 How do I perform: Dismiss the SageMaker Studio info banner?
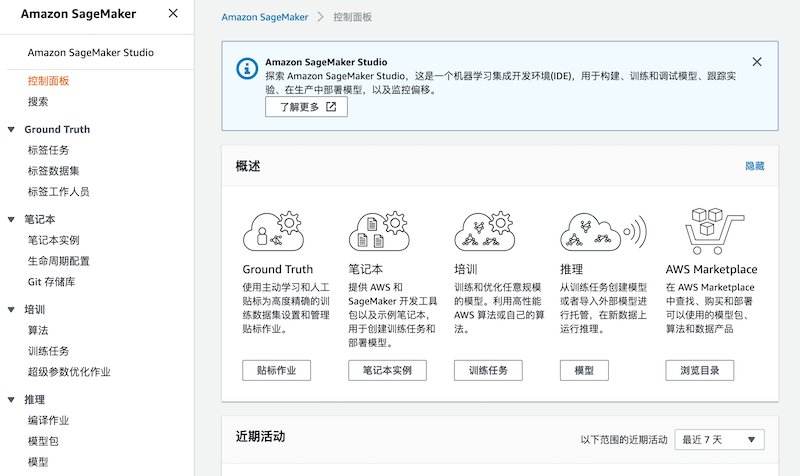[x=757, y=62]
